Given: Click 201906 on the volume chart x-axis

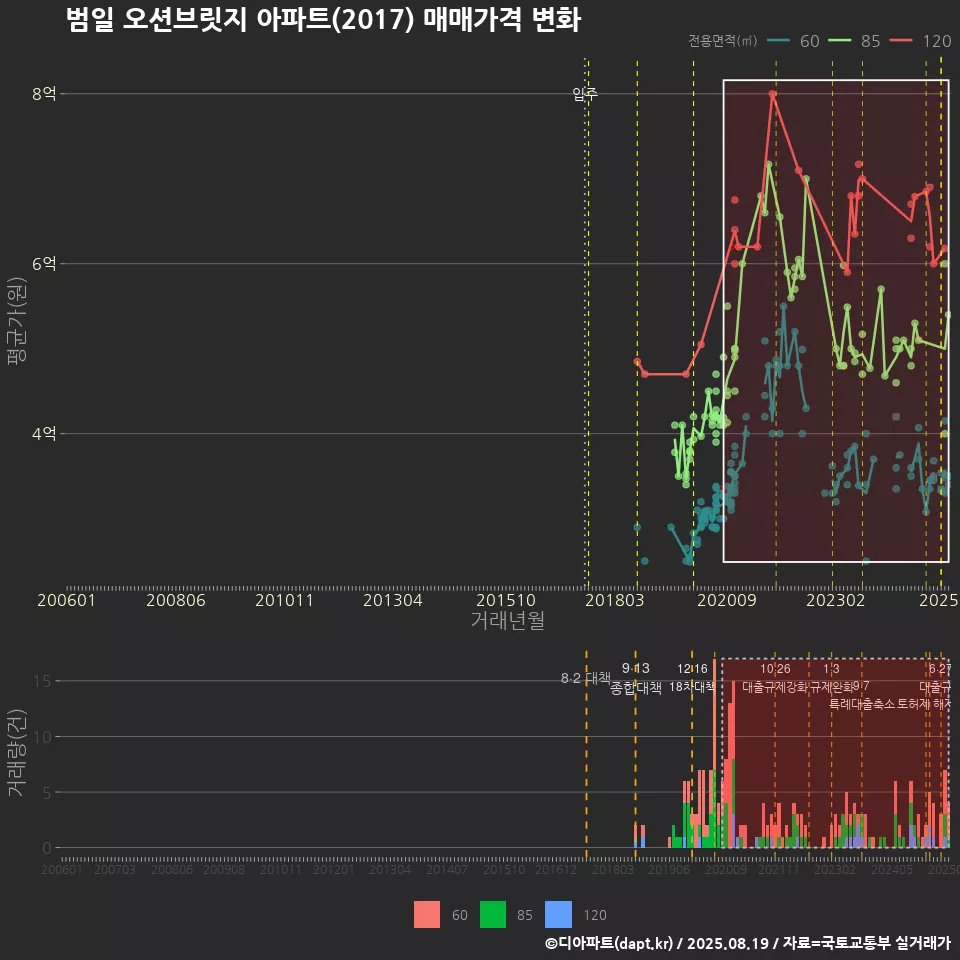Looking at the screenshot, I should pos(669,869).
